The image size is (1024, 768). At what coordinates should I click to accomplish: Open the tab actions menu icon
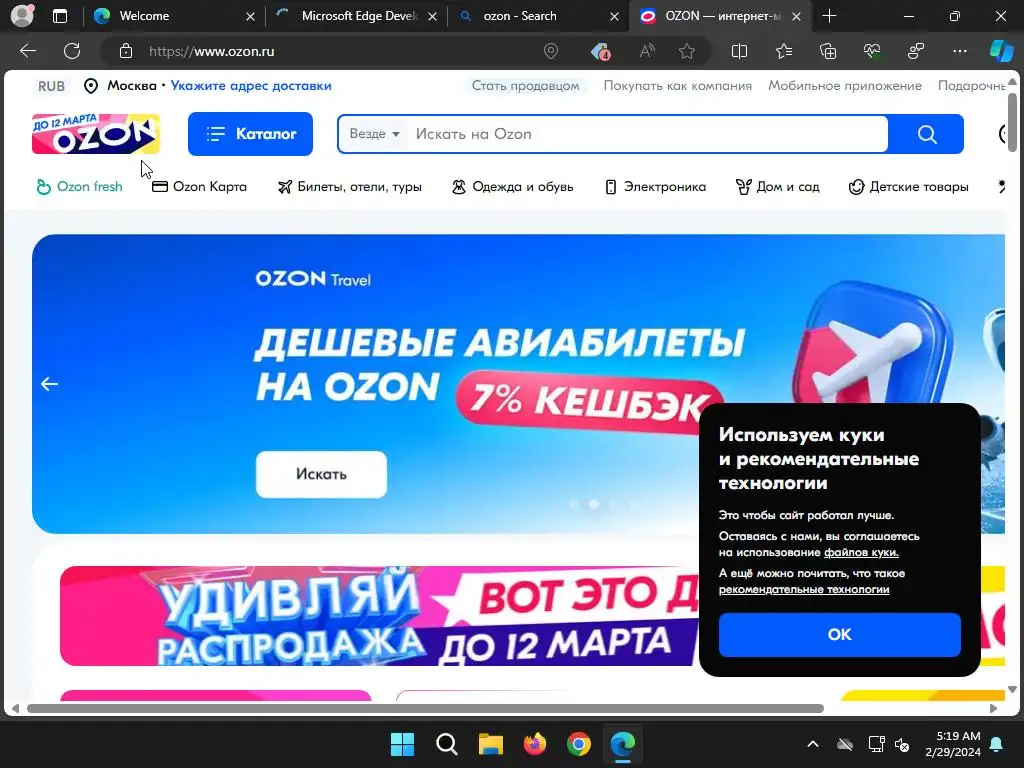[59, 16]
